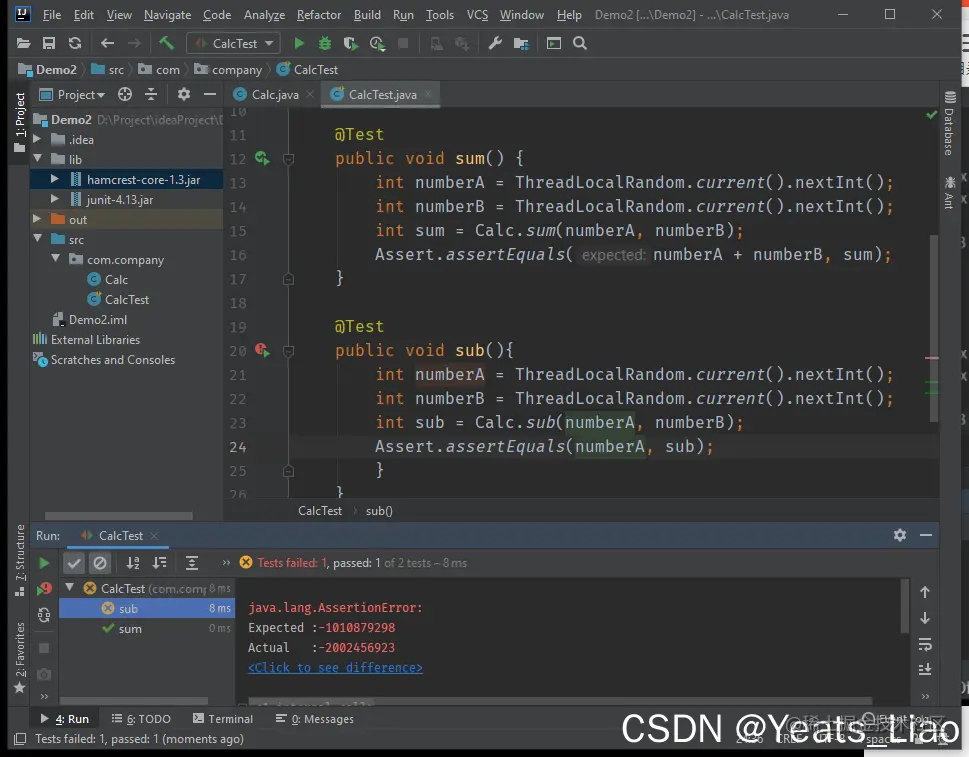
Task: Run CalcTest with the green play toolbar icon
Action: click(x=299, y=43)
